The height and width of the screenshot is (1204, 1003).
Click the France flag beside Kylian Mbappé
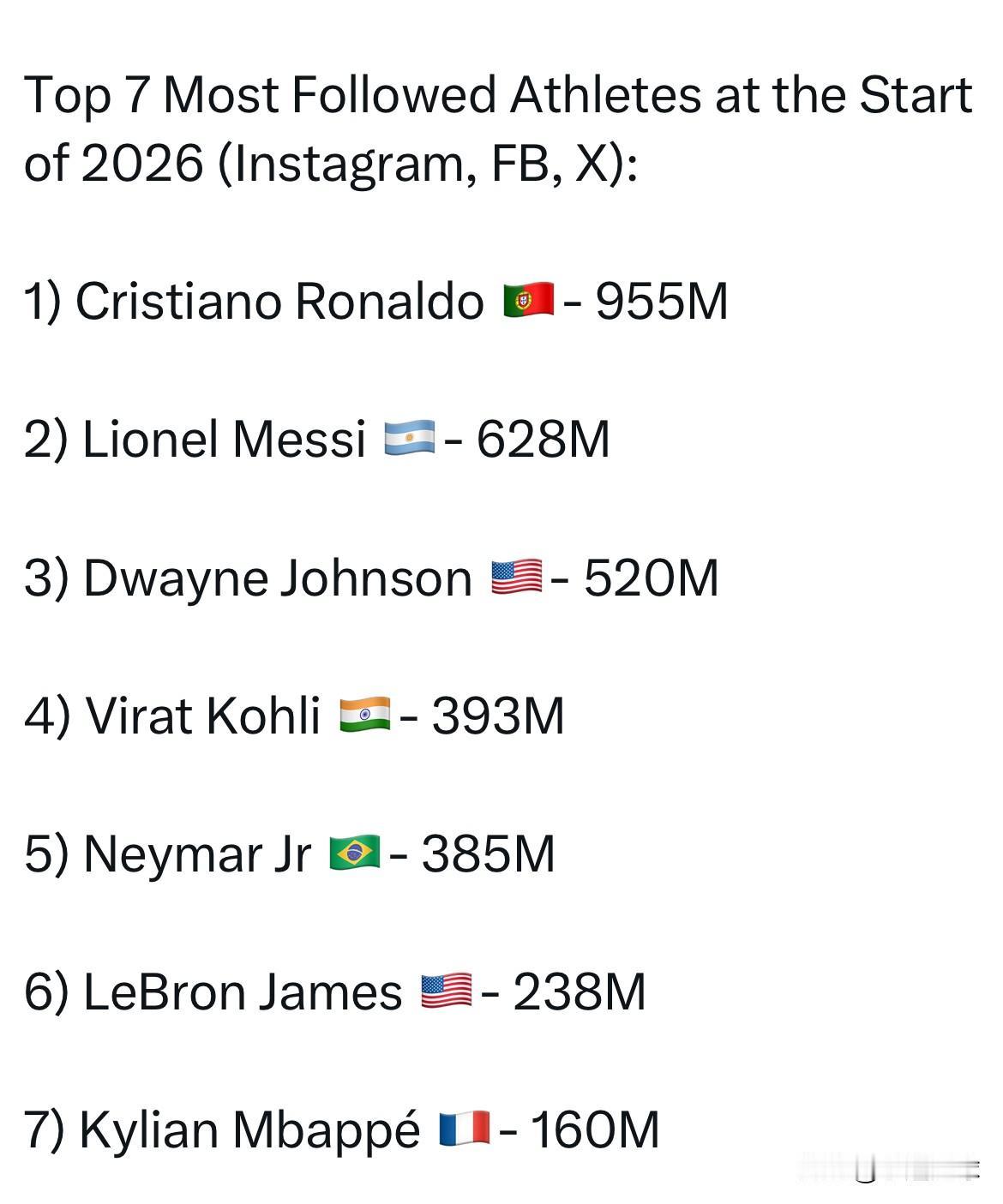(x=464, y=1129)
